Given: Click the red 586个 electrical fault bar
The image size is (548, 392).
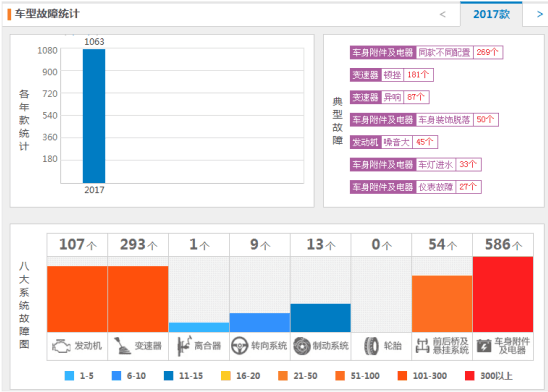Looking at the screenshot, I should (503, 294).
